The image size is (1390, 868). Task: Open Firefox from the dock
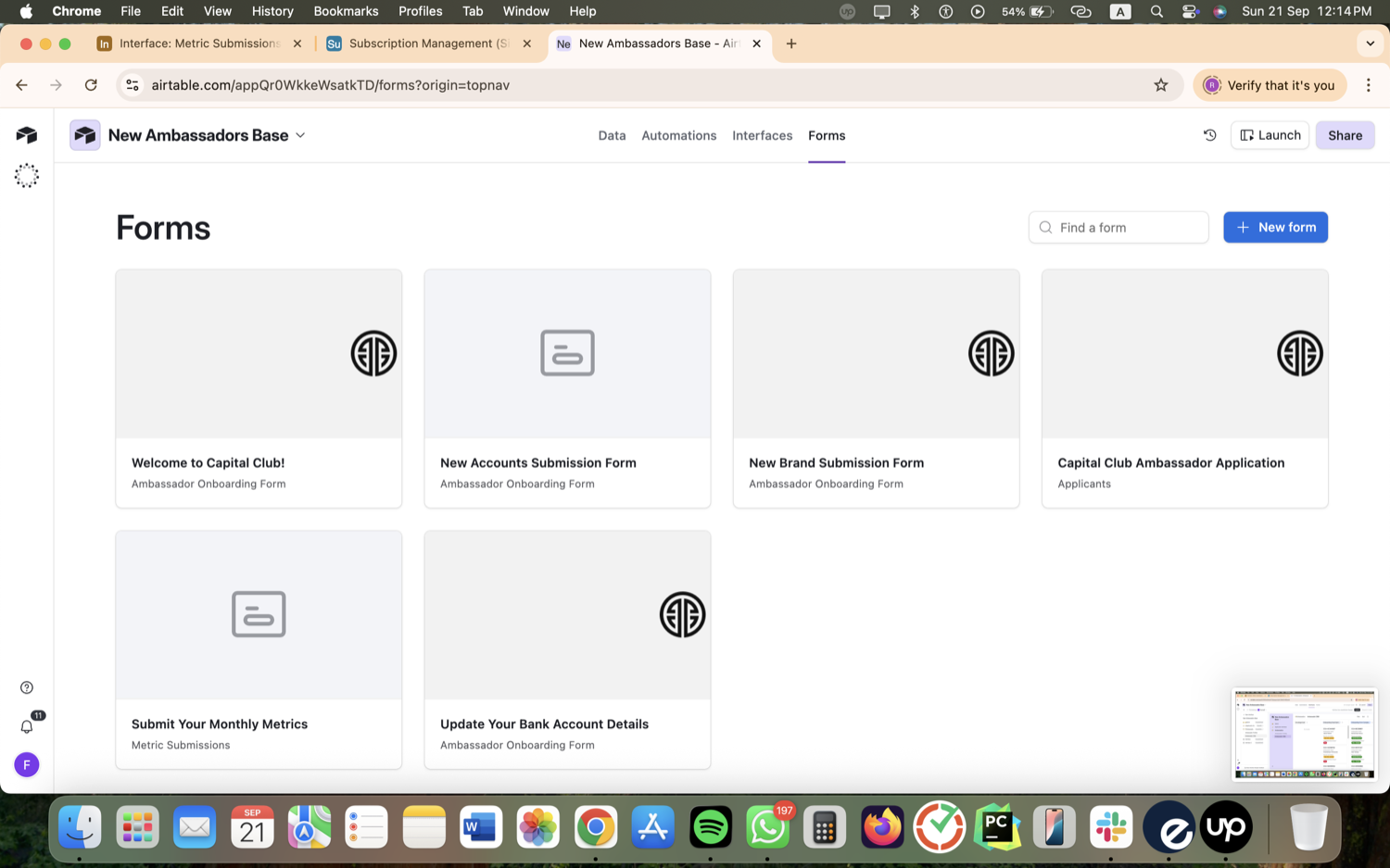click(x=882, y=827)
